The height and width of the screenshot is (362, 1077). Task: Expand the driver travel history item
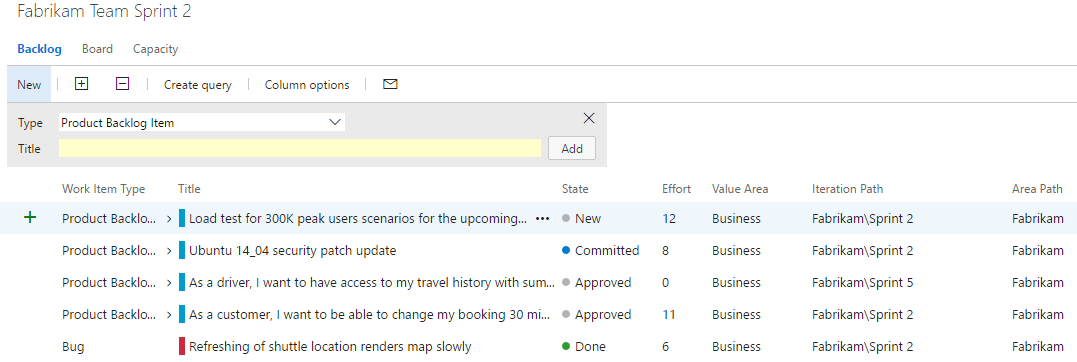pyautogui.click(x=170, y=282)
